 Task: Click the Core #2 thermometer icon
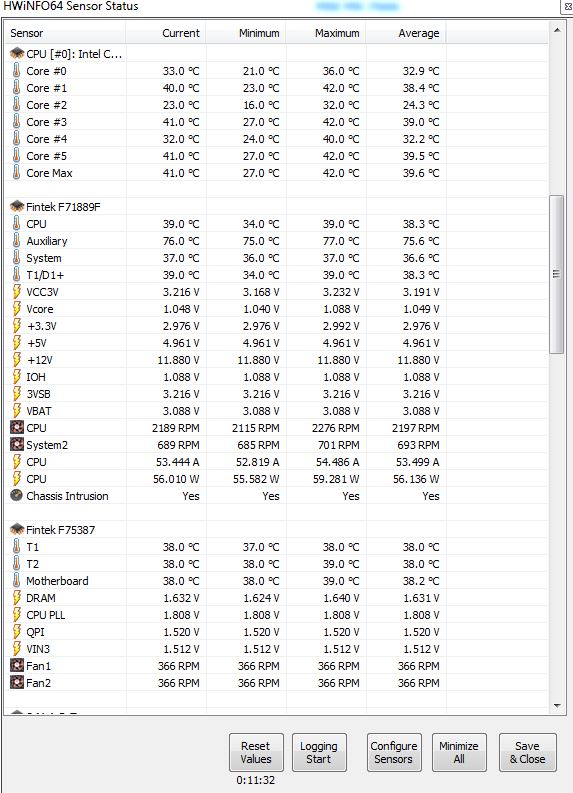[17, 104]
